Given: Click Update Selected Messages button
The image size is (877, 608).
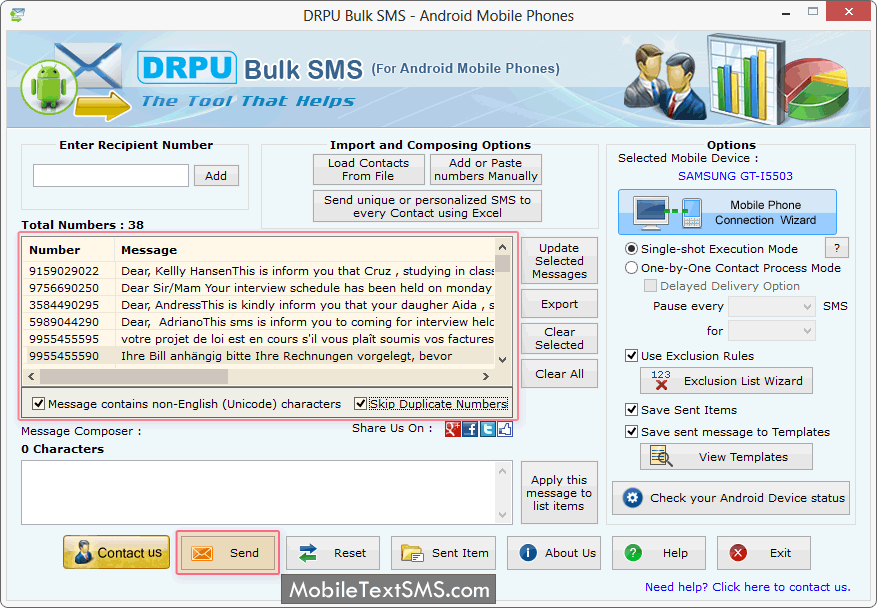Looking at the screenshot, I should point(559,261).
